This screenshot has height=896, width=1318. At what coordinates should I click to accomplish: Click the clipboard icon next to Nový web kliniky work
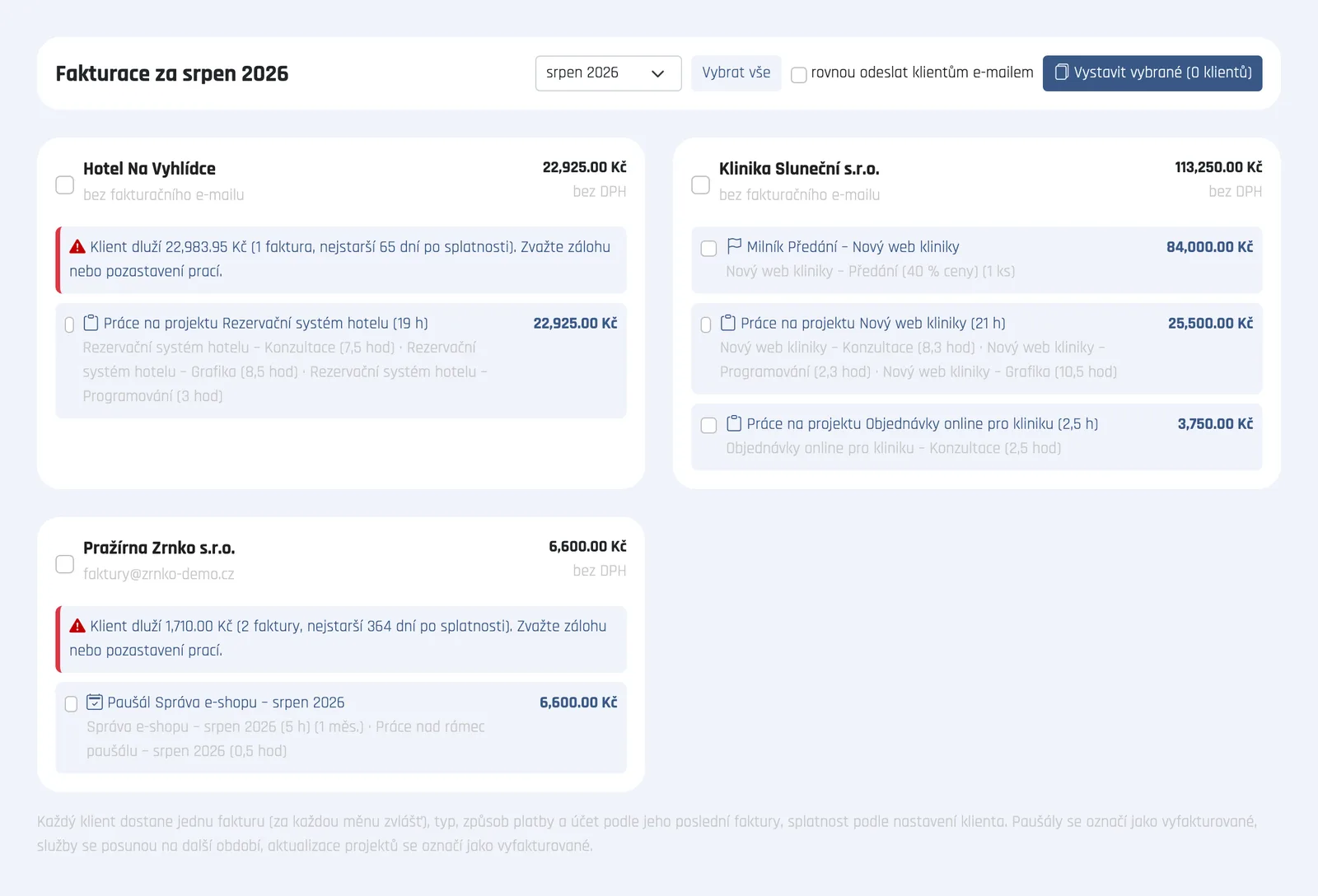pyautogui.click(x=728, y=323)
